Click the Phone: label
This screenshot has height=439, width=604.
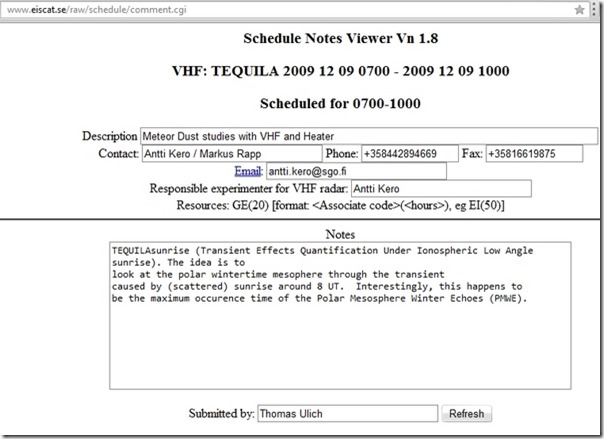pos(342,153)
